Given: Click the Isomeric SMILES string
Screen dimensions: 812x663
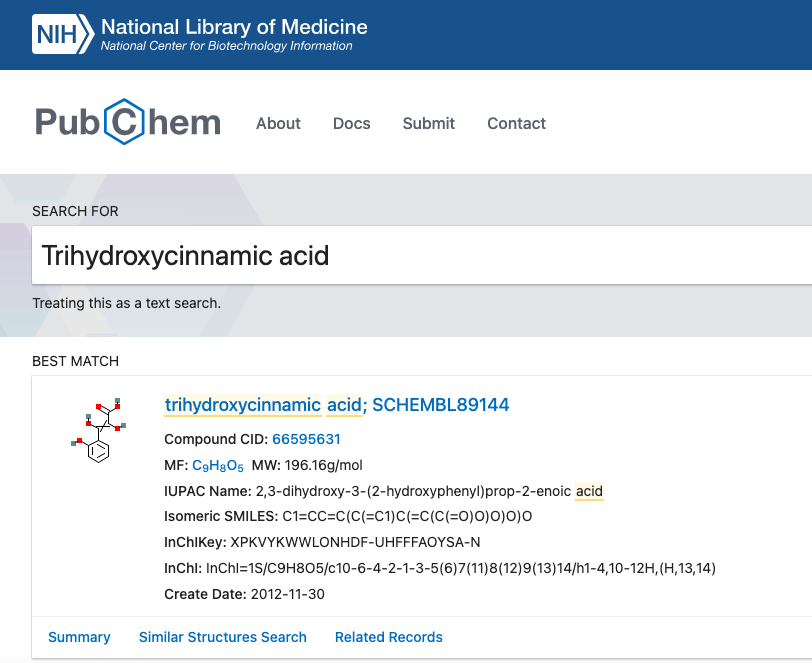Looking at the screenshot, I should pyautogui.click(x=407, y=516).
